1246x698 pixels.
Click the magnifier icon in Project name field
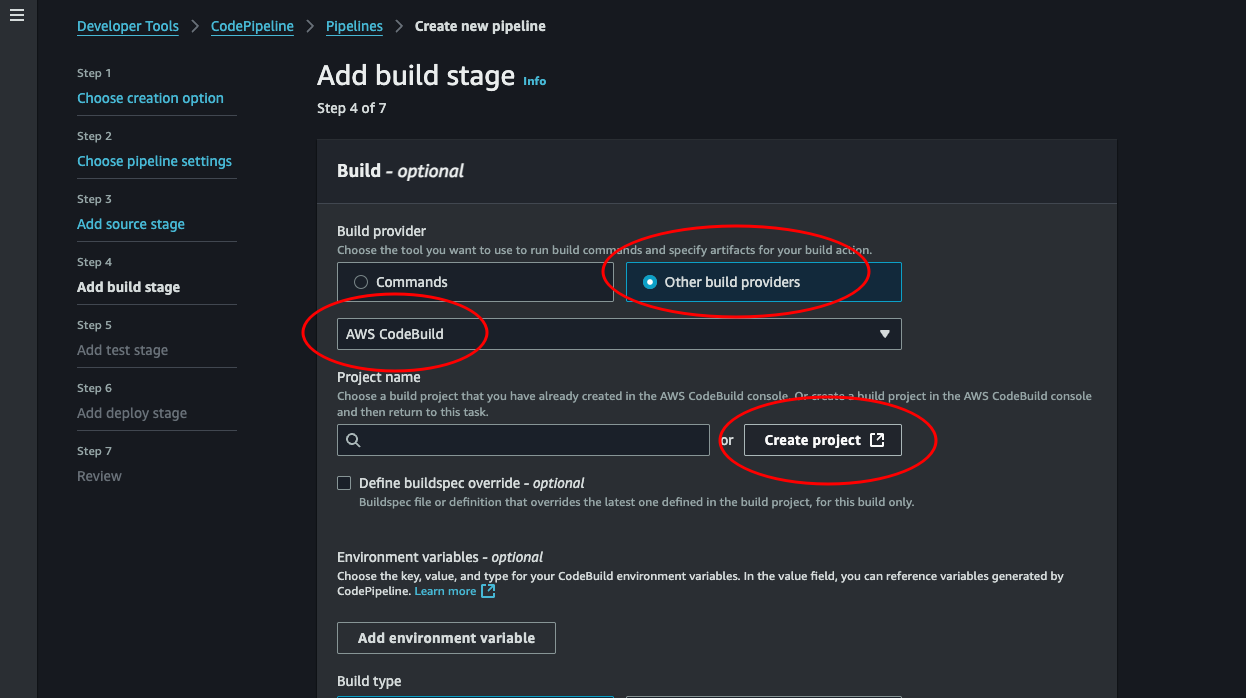coord(354,440)
